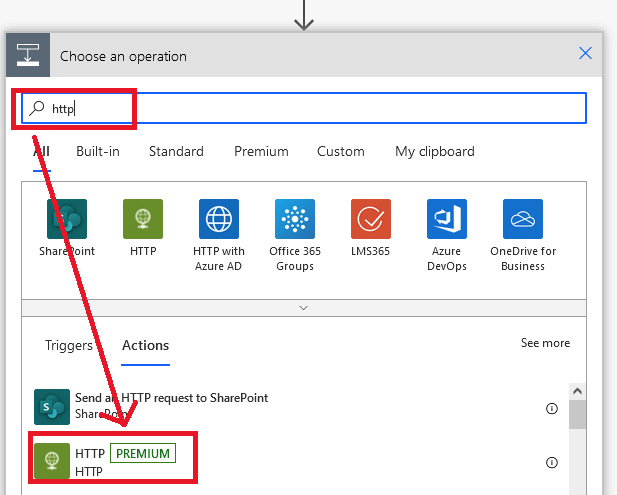617x495 pixels.
Task: Open the Premium connectors tab
Action: (x=261, y=152)
